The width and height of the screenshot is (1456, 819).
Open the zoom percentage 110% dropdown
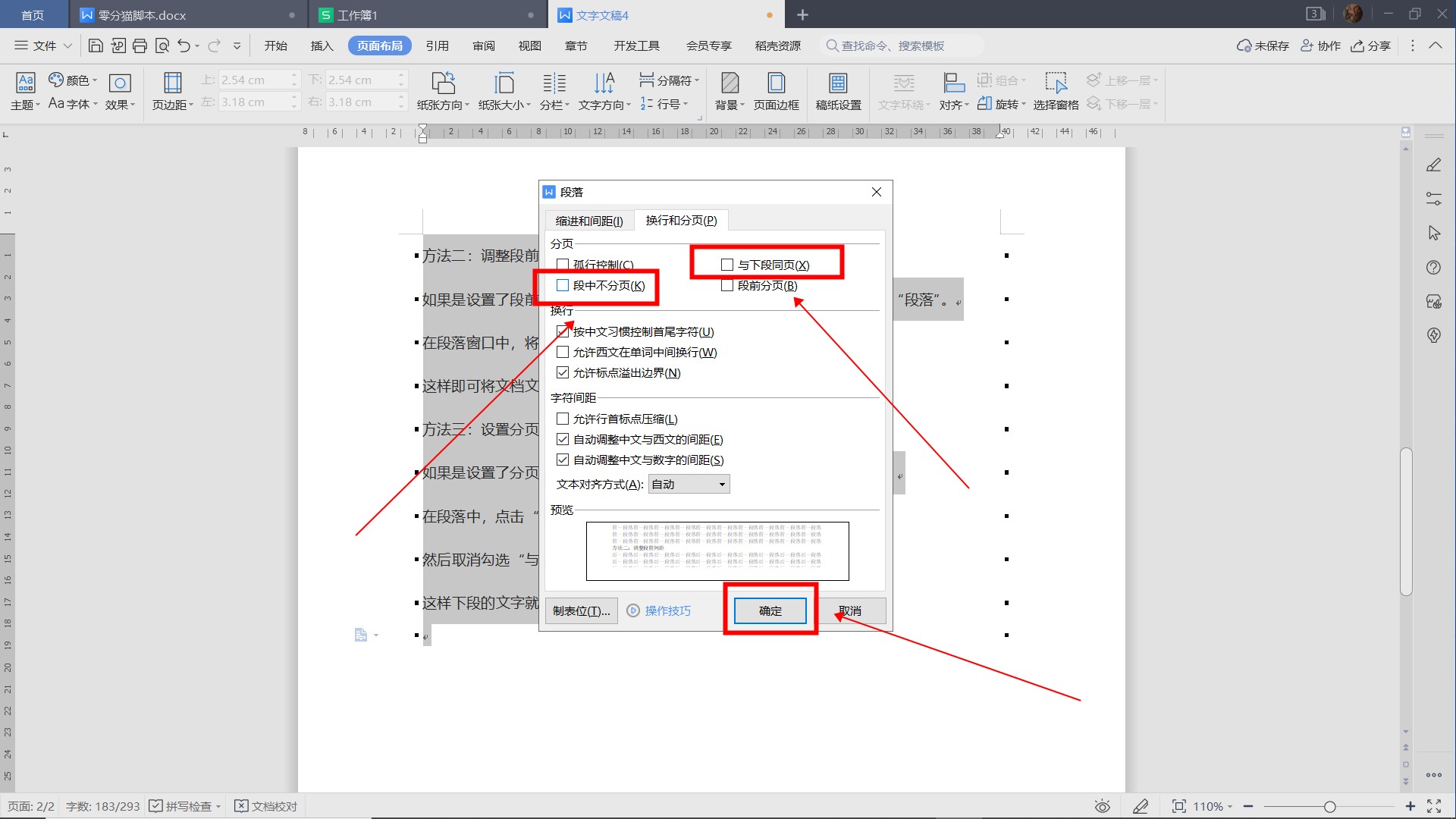point(1212,807)
